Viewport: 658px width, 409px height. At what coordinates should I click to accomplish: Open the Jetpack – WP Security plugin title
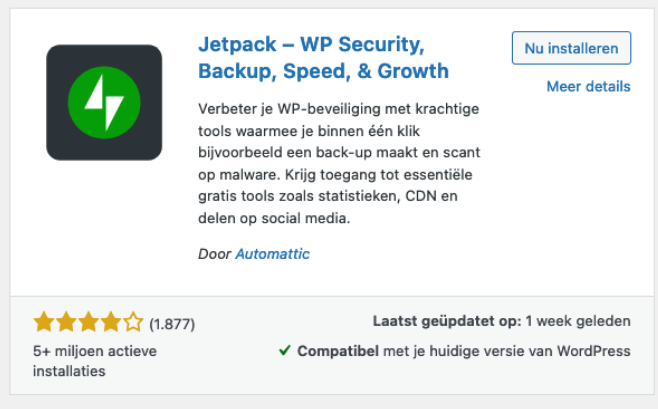tap(324, 57)
